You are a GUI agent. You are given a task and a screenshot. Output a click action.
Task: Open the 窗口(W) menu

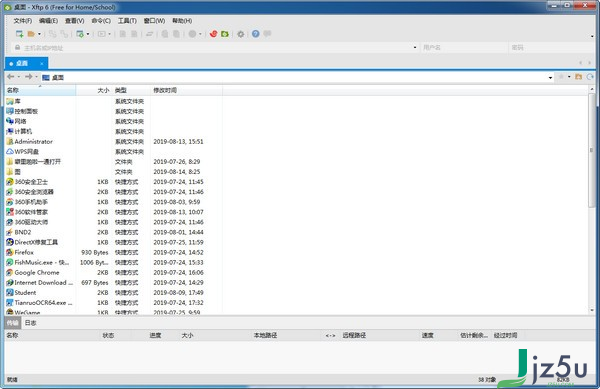(154, 21)
